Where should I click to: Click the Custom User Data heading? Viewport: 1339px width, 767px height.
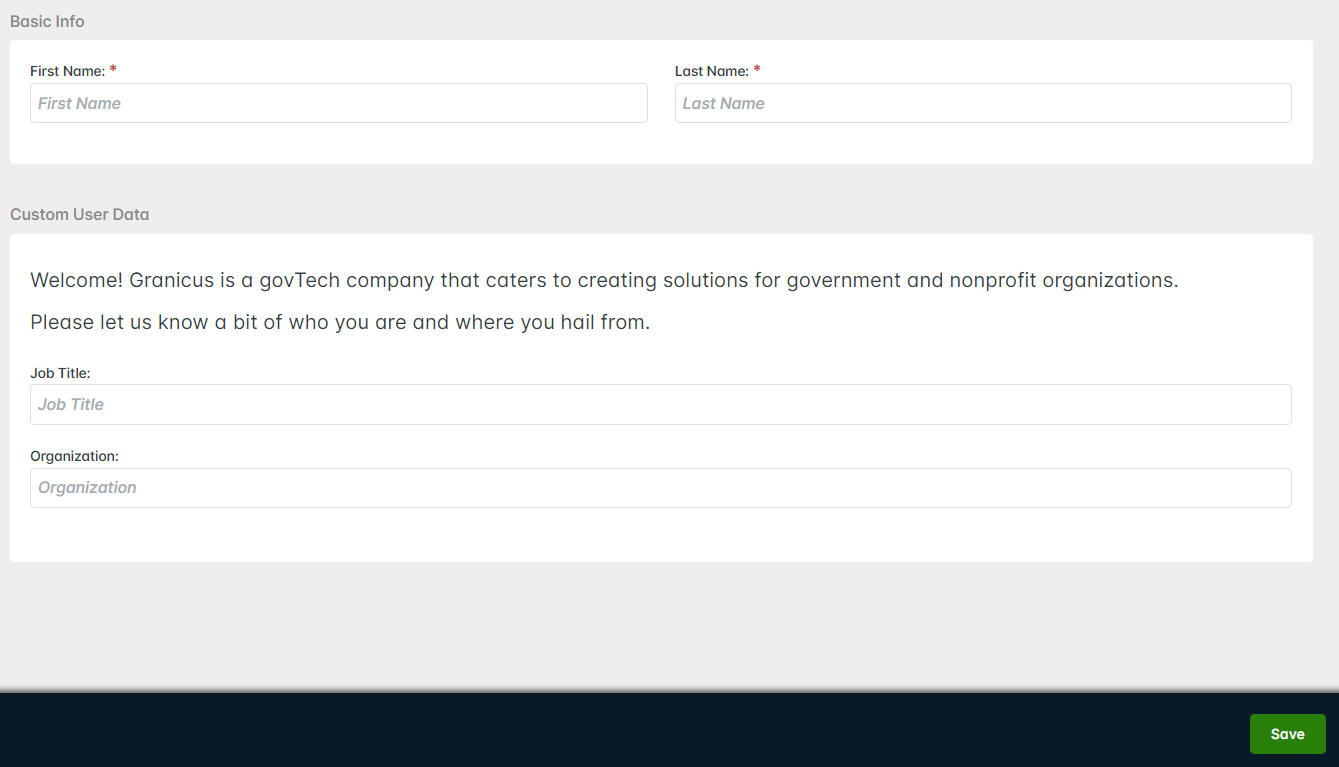point(79,214)
